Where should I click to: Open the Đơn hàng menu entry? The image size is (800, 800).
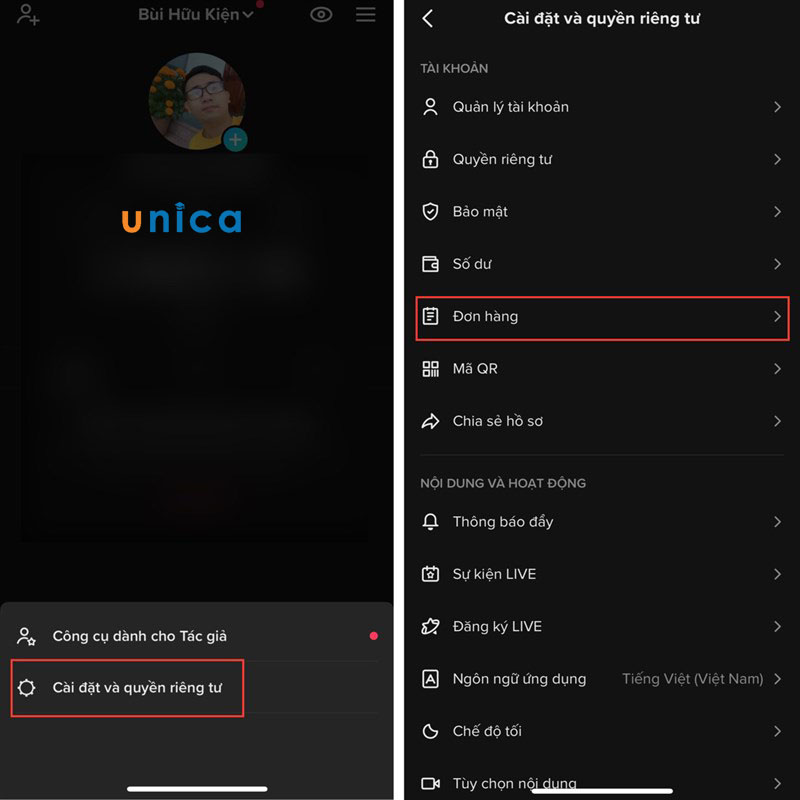(602, 317)
